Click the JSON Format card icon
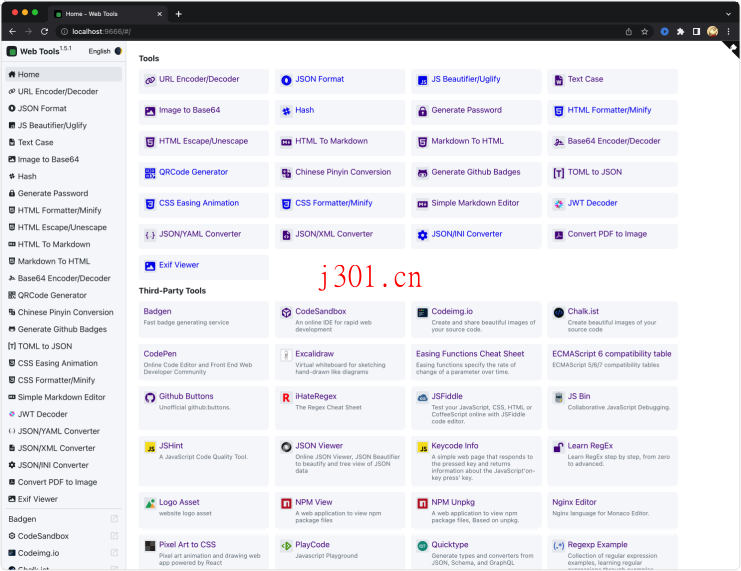This screenshot has width=741, height=571. (286, 80)
